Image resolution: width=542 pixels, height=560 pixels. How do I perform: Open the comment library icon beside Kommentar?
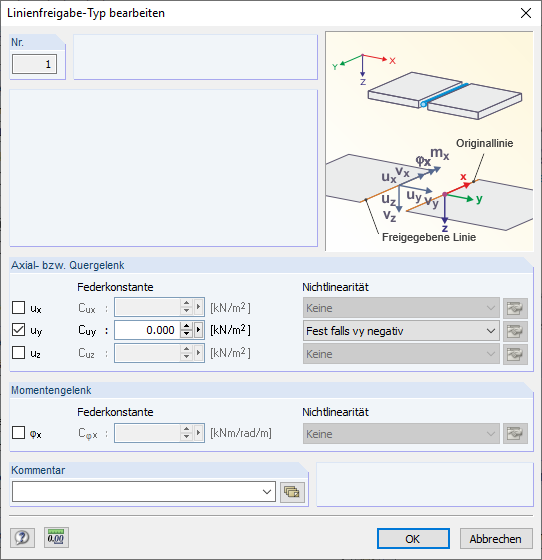(292, 492)
